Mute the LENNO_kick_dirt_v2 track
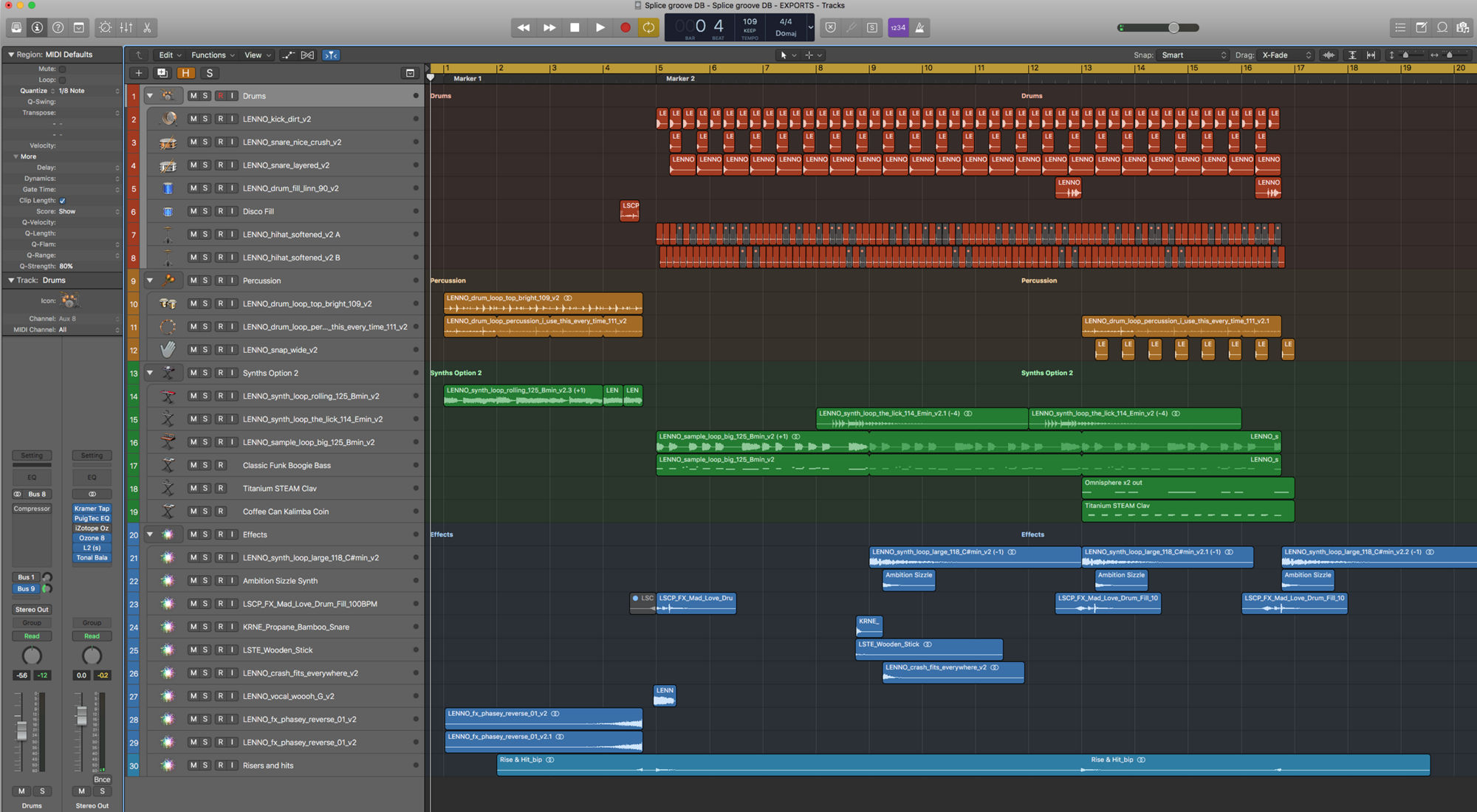 193,119
